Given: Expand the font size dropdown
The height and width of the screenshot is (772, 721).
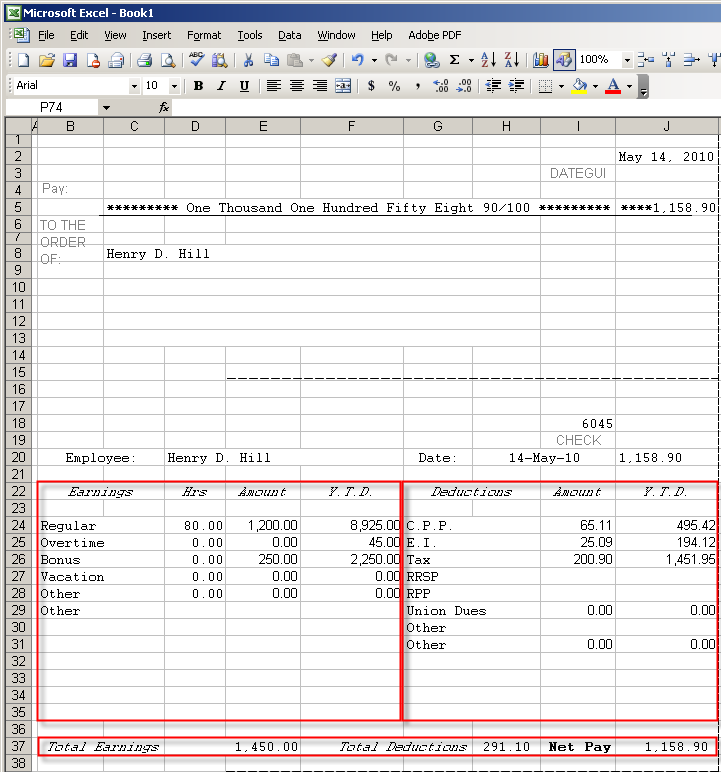Looking at the screenshot, I should [x=174, y=86].
